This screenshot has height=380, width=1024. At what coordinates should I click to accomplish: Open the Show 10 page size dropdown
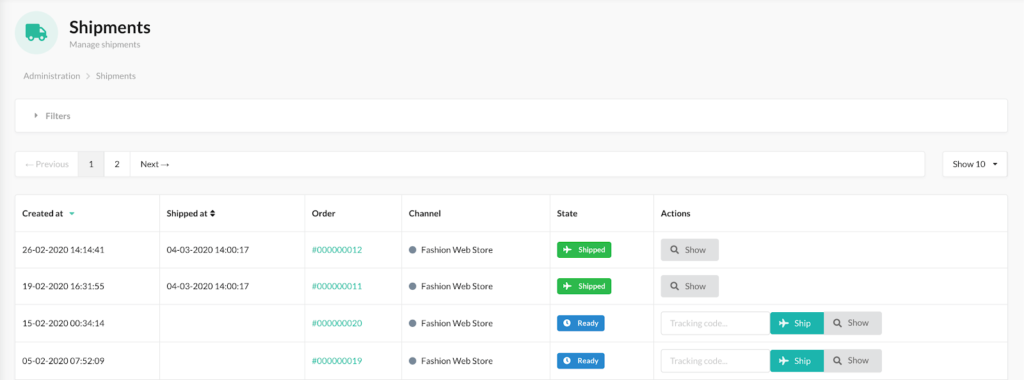pyautogui.click(x=974, y=165)
